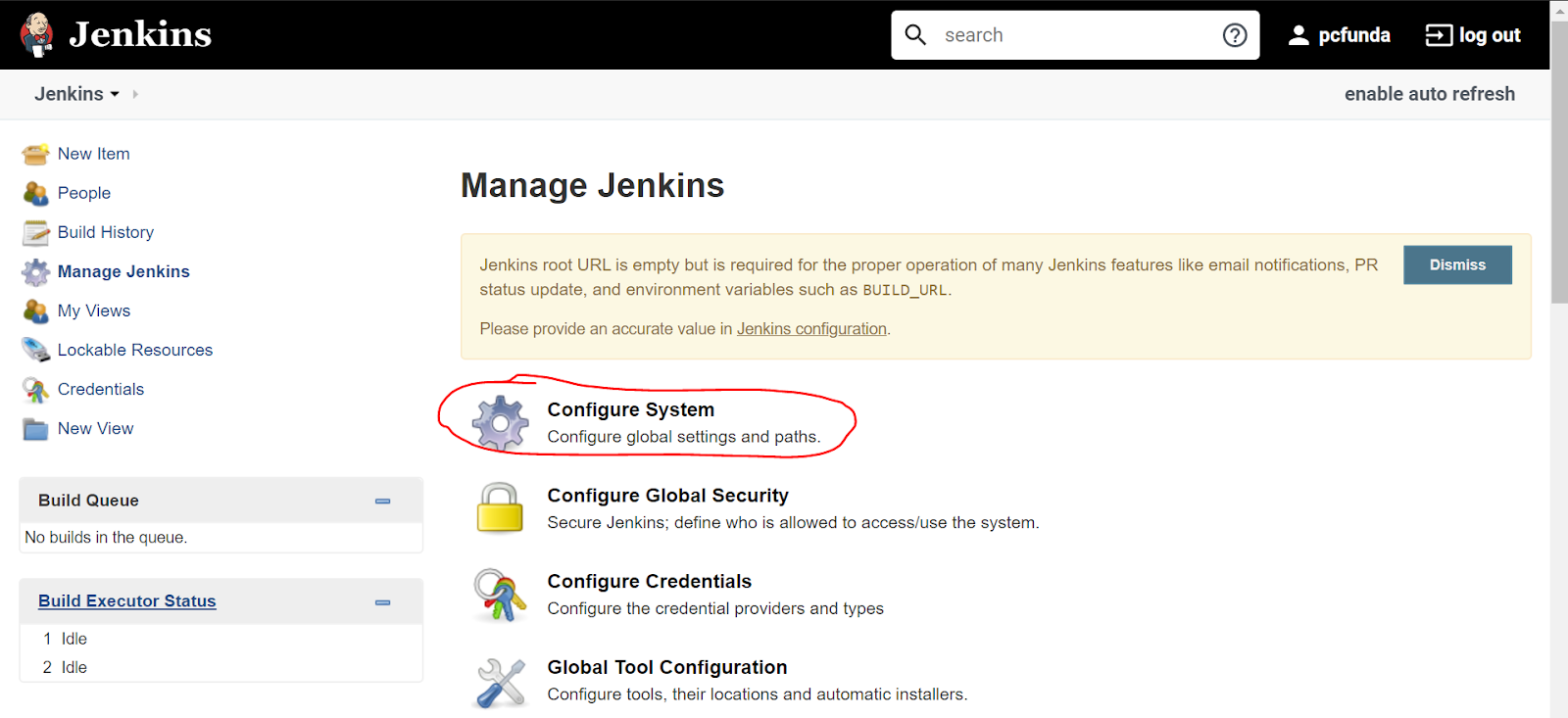
Task: Select Manage Jenkins in sidebar
Action: (x=123, y=271)
